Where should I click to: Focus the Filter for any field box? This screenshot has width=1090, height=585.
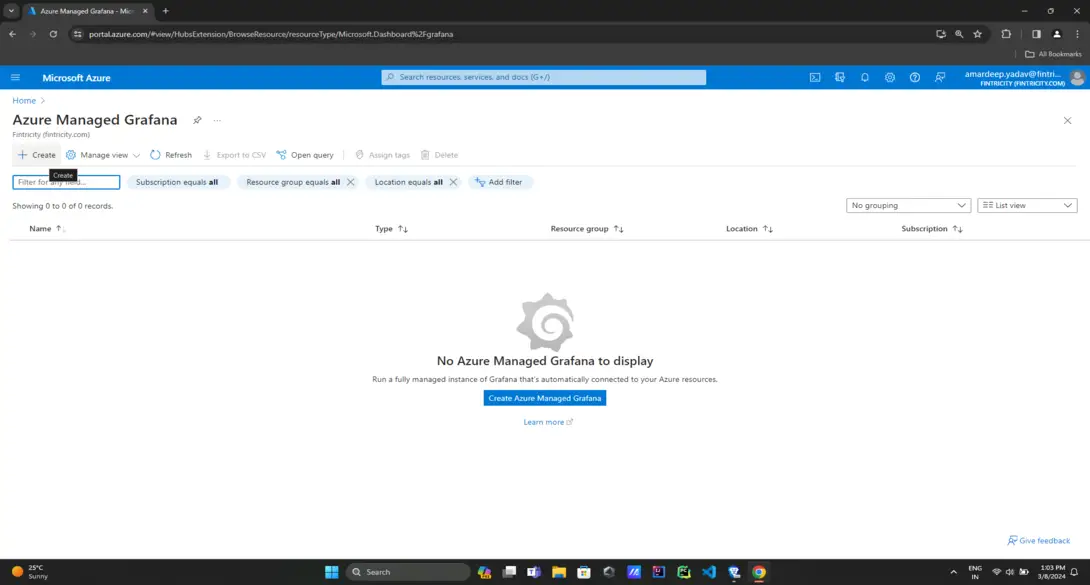coord(66,182)
